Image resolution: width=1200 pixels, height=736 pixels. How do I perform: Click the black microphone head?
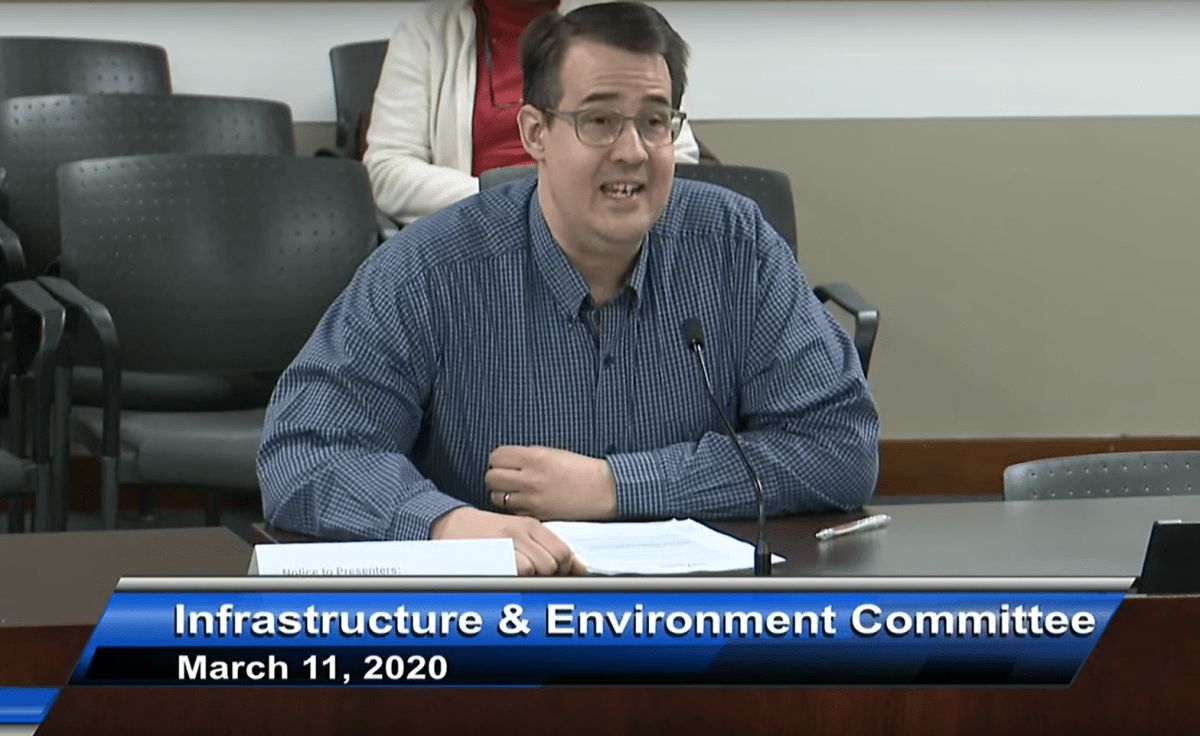pyautogui.click(x=693, y=333)
